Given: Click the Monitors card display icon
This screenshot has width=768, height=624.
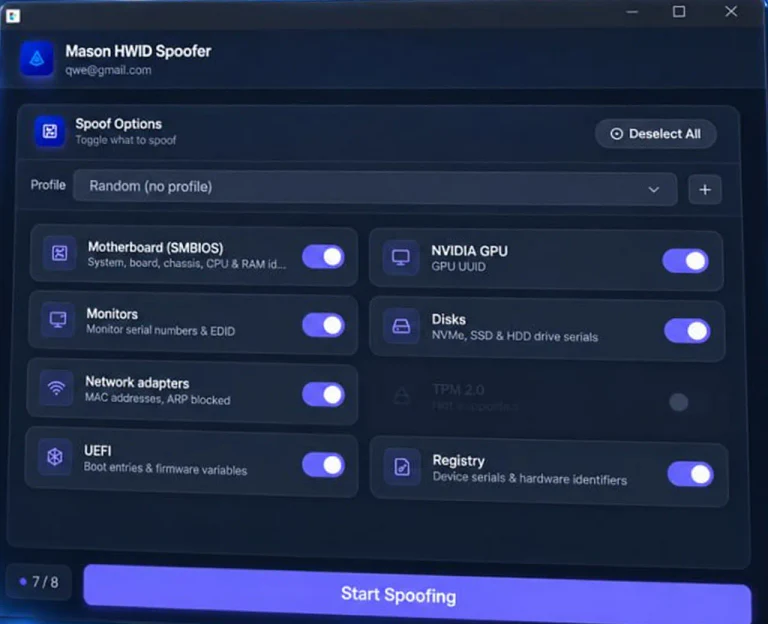Looking at the screenshot, I should (58, 320).
